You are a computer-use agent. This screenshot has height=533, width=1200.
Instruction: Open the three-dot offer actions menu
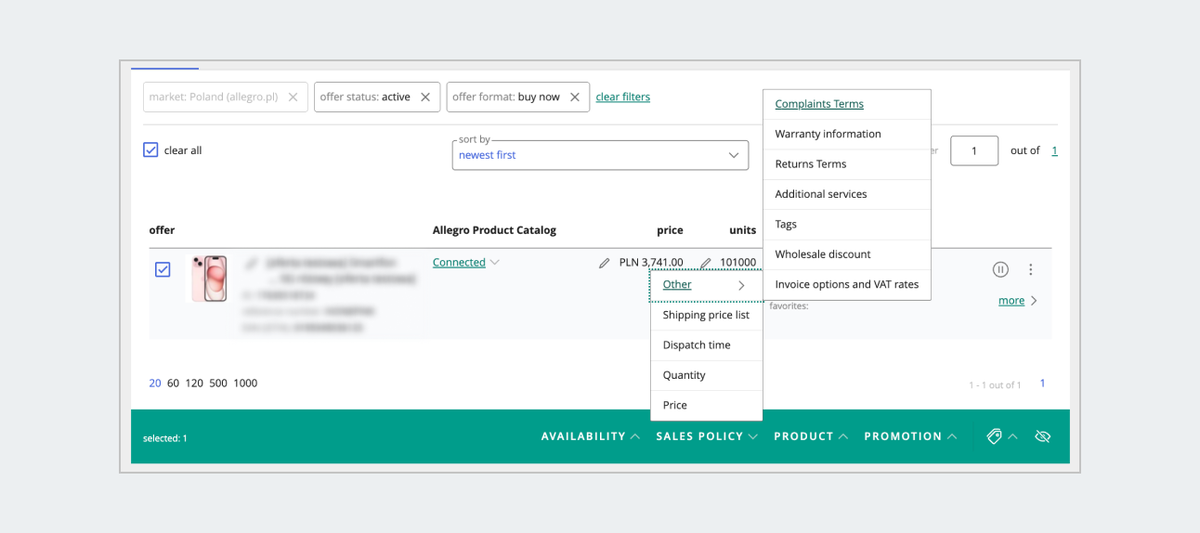point(1031,269)
